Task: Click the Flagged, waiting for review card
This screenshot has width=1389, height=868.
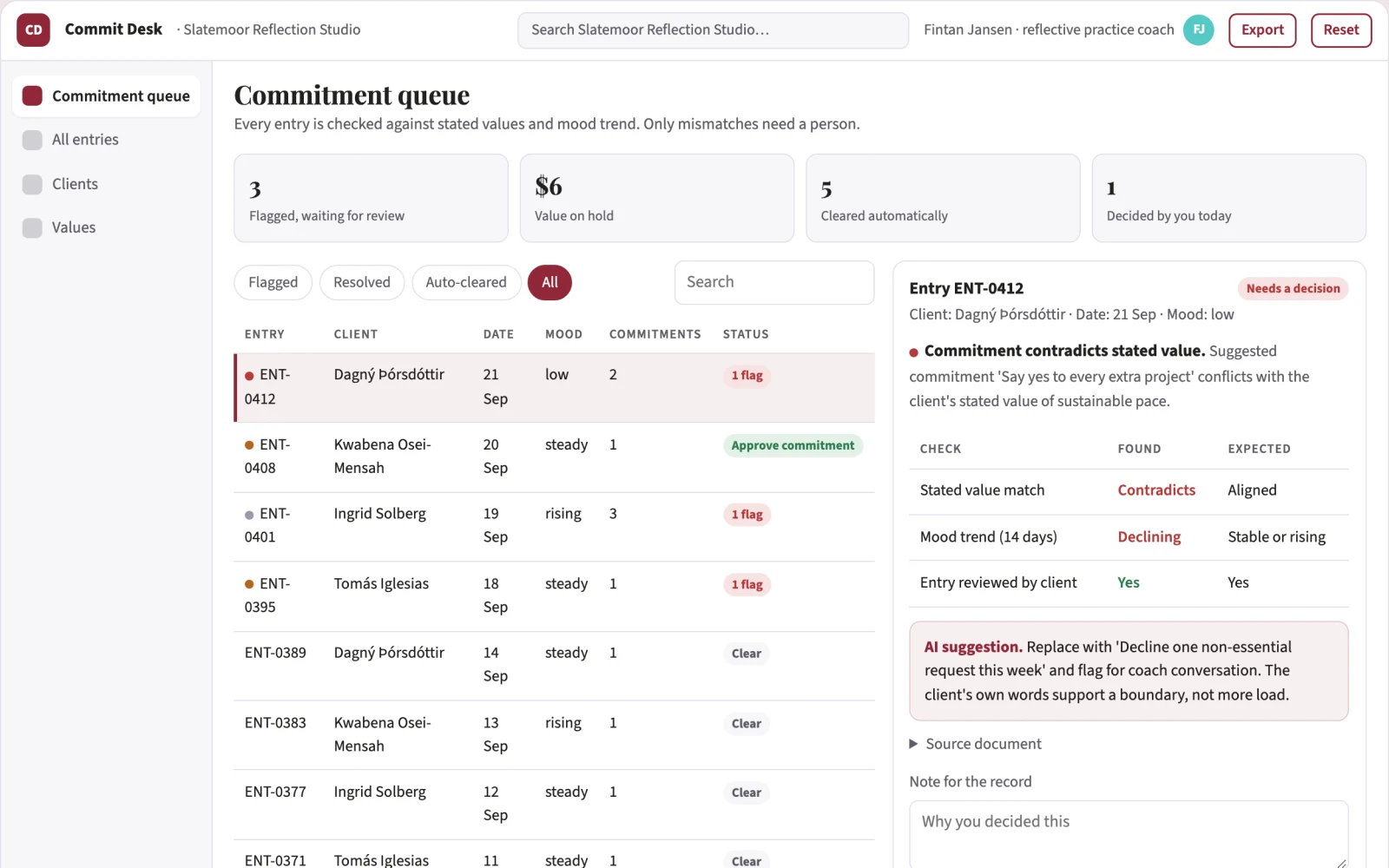Action: point(371,198)
